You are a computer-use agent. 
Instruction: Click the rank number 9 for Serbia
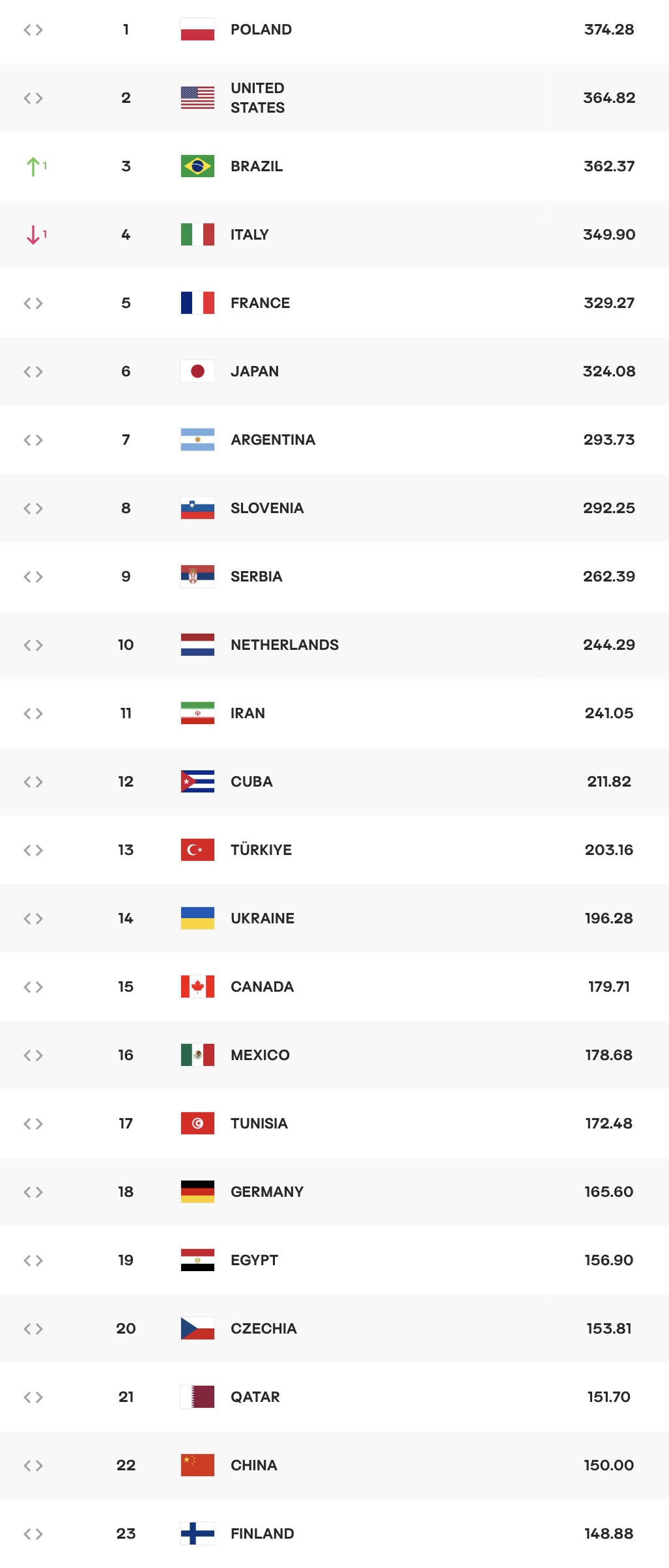126,576
